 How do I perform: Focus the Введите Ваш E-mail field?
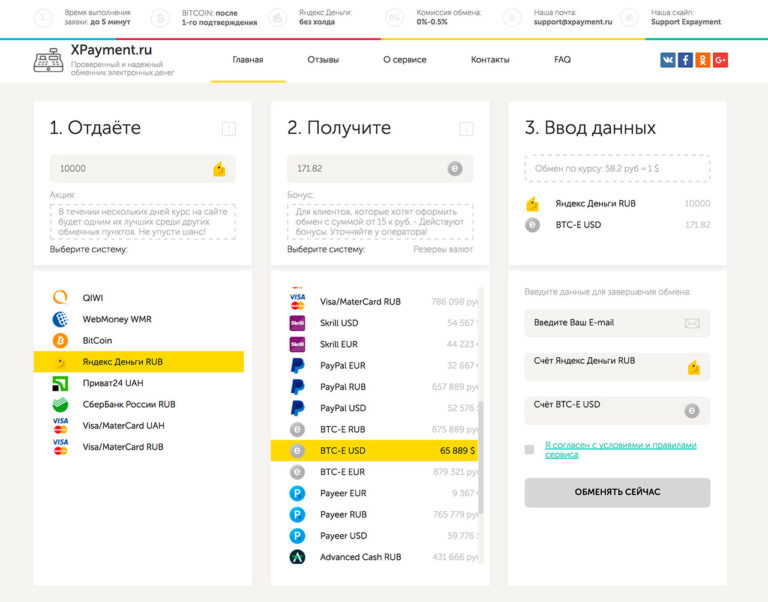617,323
